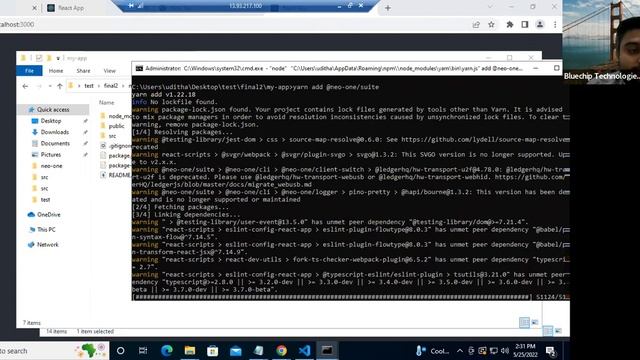Go back in File Explorer
The image size is (640, 360).
25,86
